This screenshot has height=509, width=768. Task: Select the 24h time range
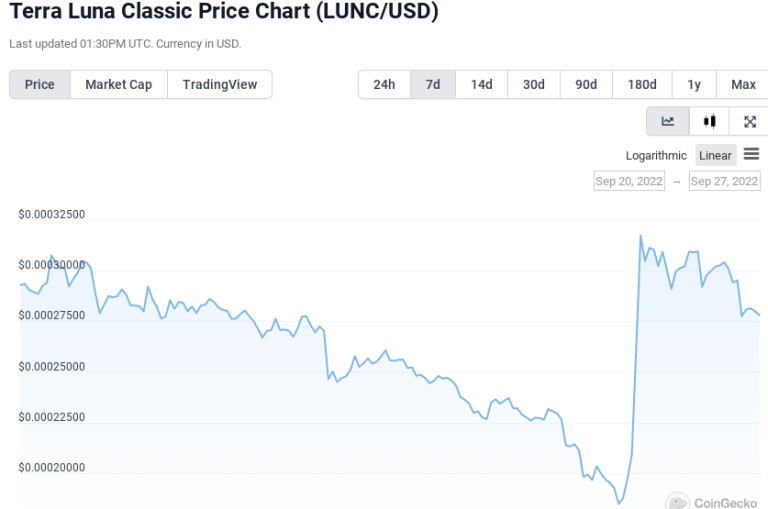tap(384, 85)
